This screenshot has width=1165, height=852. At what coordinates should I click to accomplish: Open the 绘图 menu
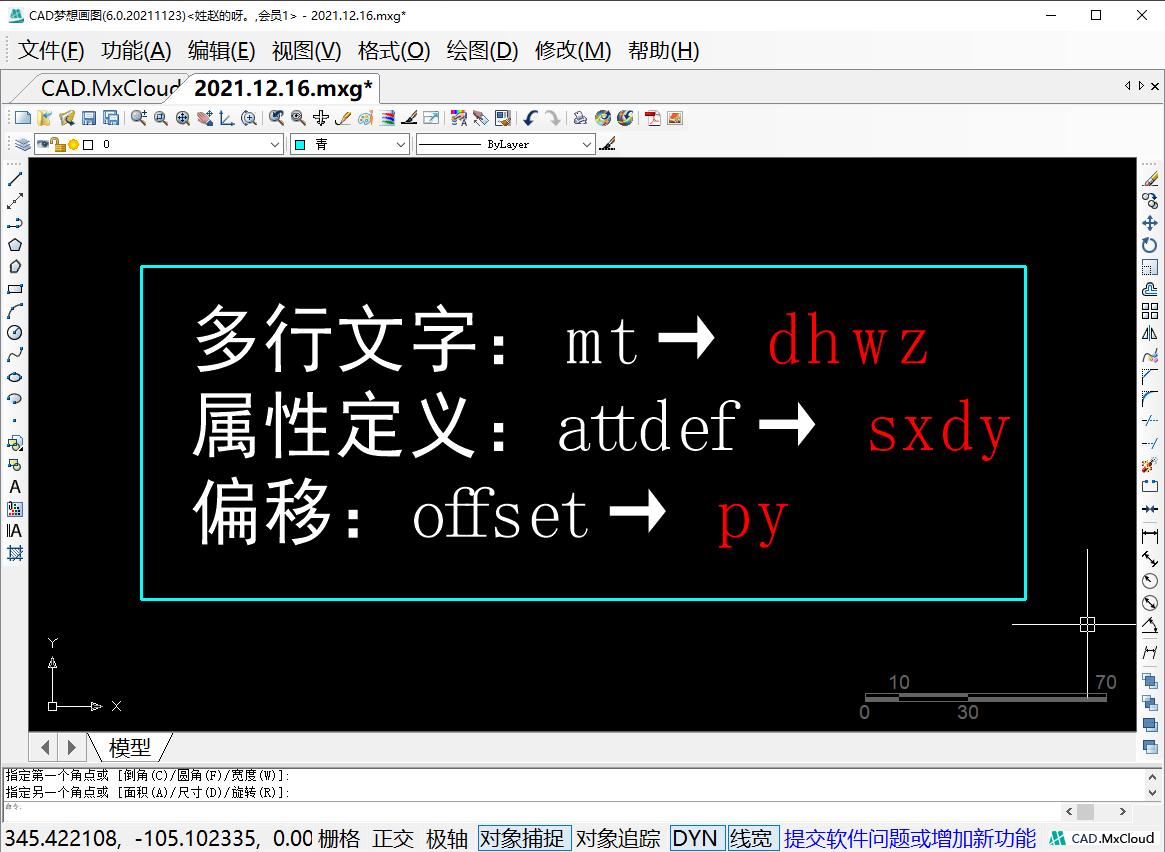coord(481,51)
